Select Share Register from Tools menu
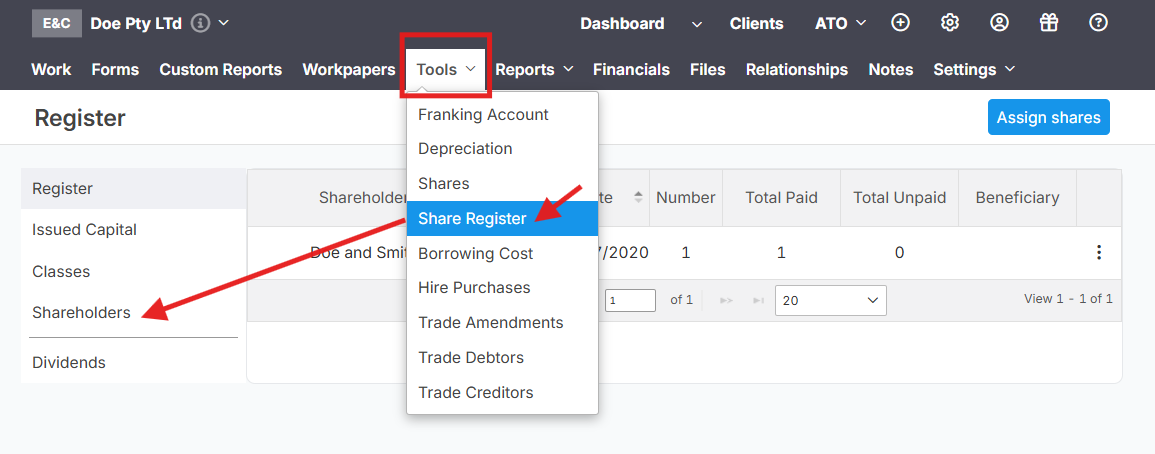Viewport: 1155px width, 454px height. (x=502, y=218)
